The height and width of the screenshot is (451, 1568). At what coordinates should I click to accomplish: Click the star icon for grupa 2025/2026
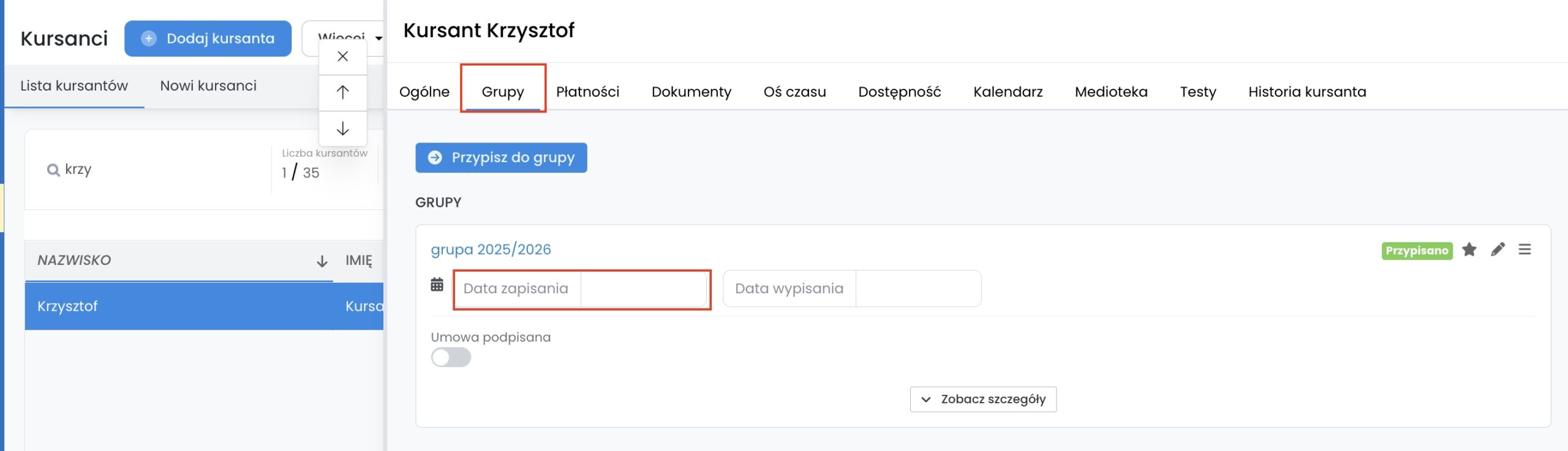point(1469,250)
